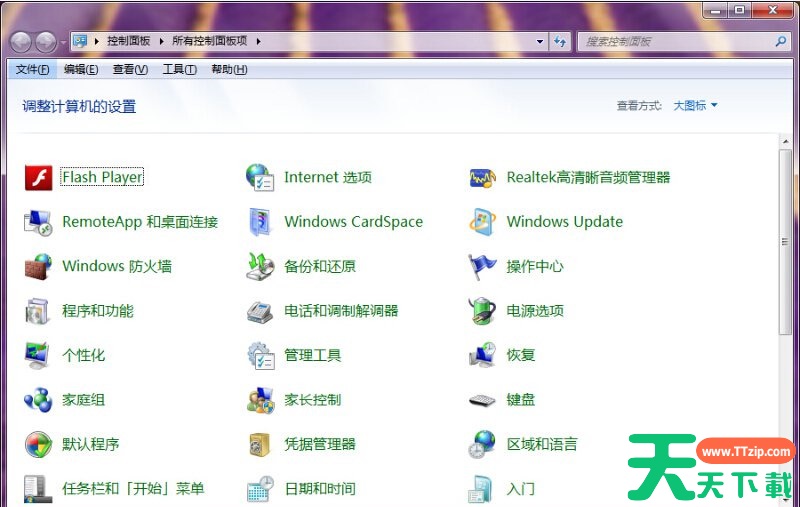Open the 操作中心 flag icon
This screenshot has width=800, height=507.
(482, 267)
